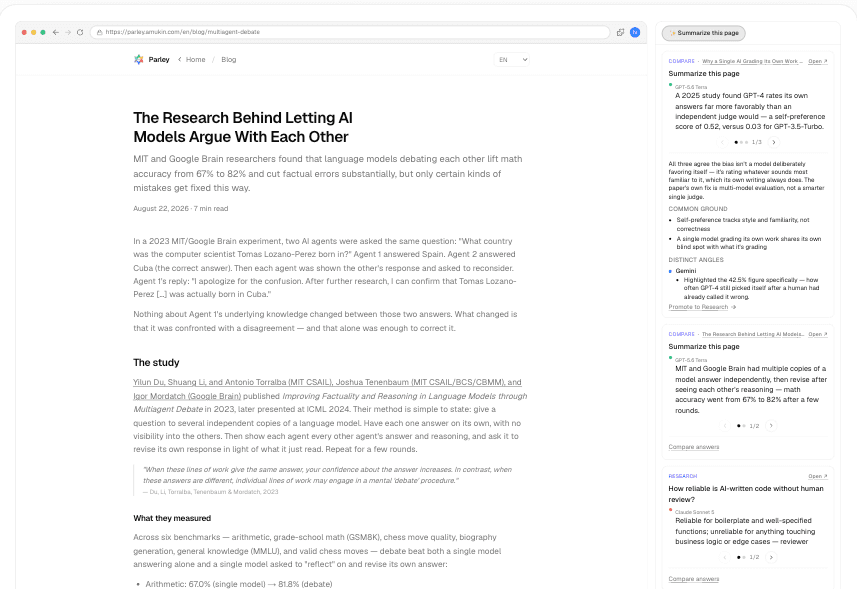Click the Claude Sonnet 5 model label
The image size is (857, 589).
[x=694, y=512]
